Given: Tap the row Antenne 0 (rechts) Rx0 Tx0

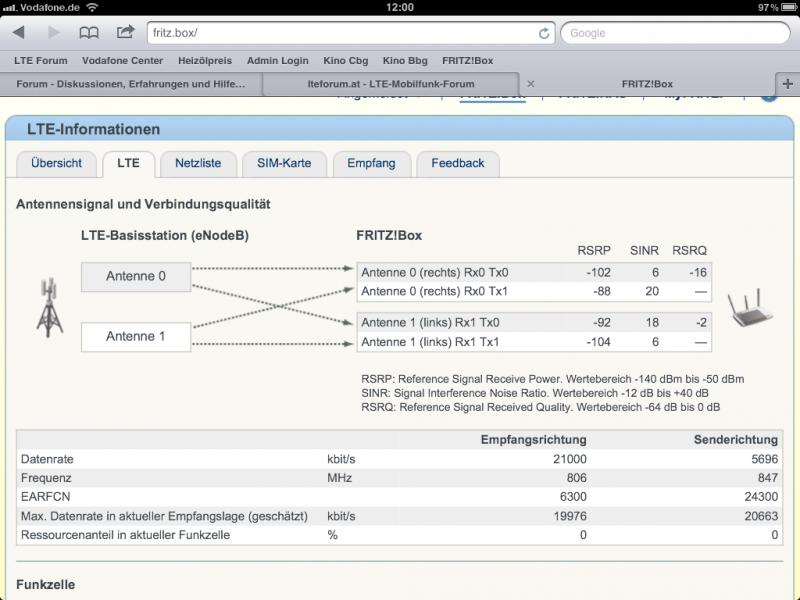Looking at the screenshot, I should (x=534, y=272).
